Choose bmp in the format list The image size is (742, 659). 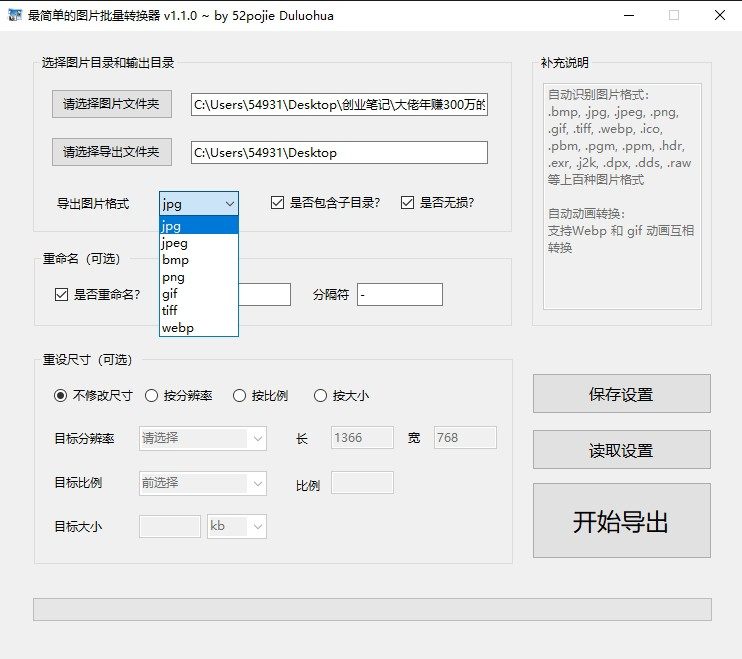point(199,260)
